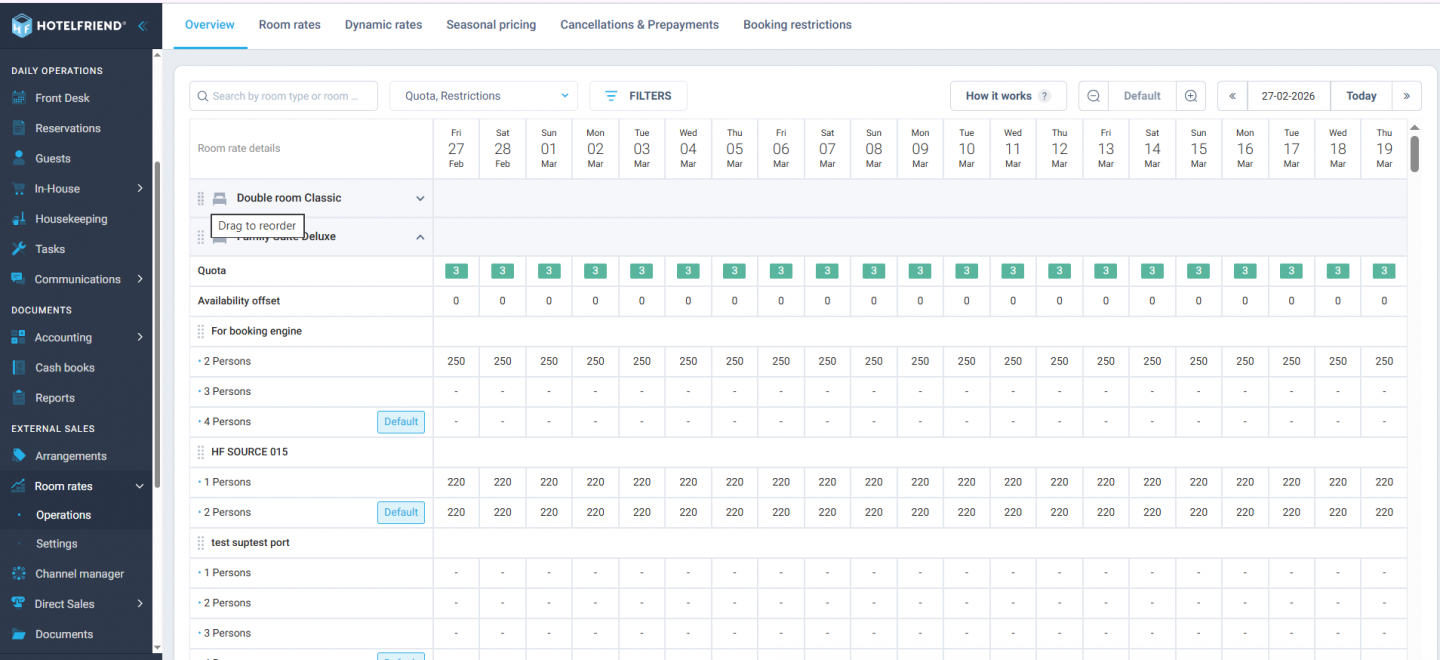Click the zoom-in magnifier next to Default
The height and width of the screenshot is (660, 1440).
[x=1190, y=95]
